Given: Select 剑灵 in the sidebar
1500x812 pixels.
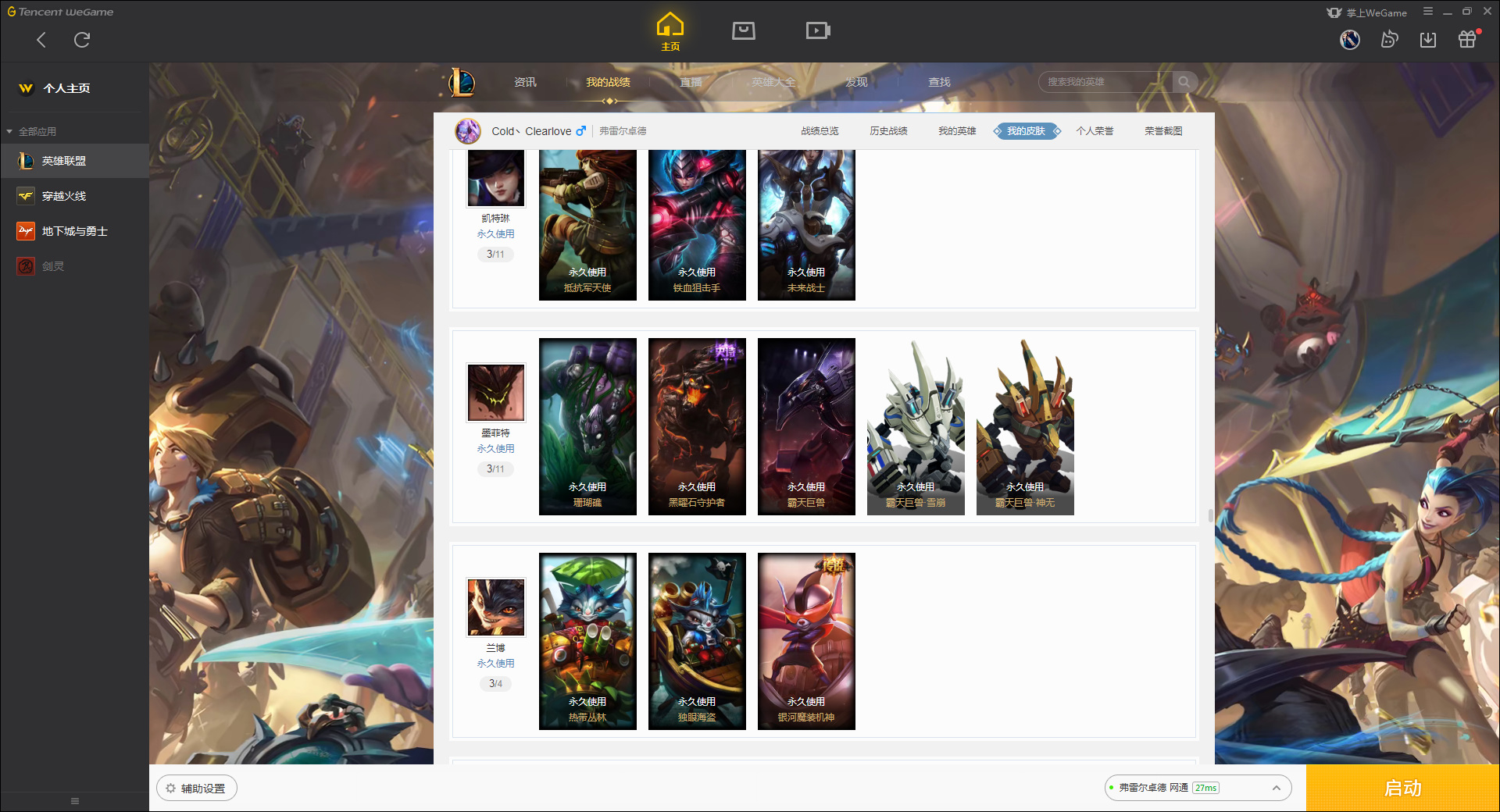Looking at the screenshot, I should point(74,266).
